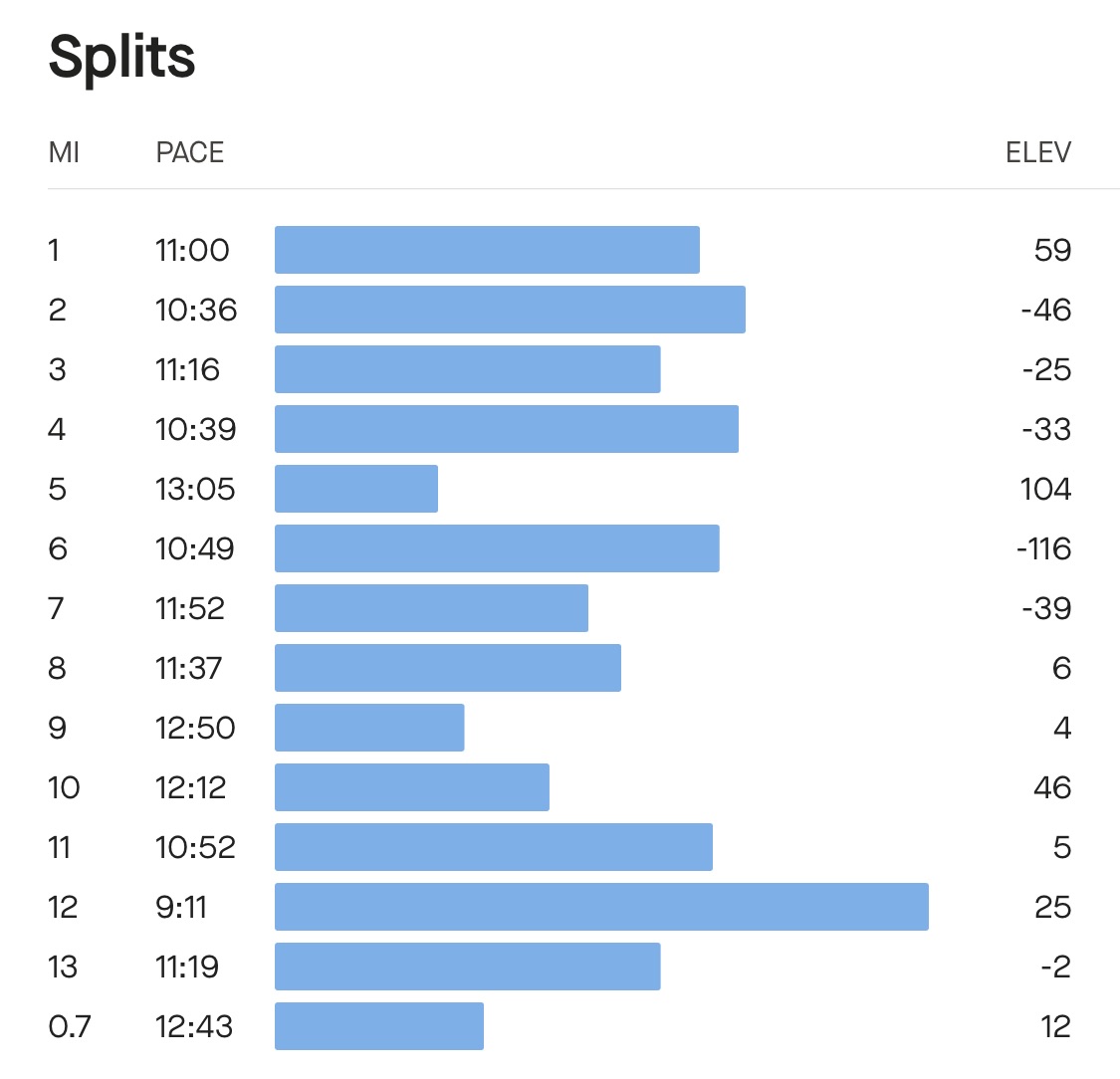
Task: Click the 10:36 pace value
Action: click(196, 310)
